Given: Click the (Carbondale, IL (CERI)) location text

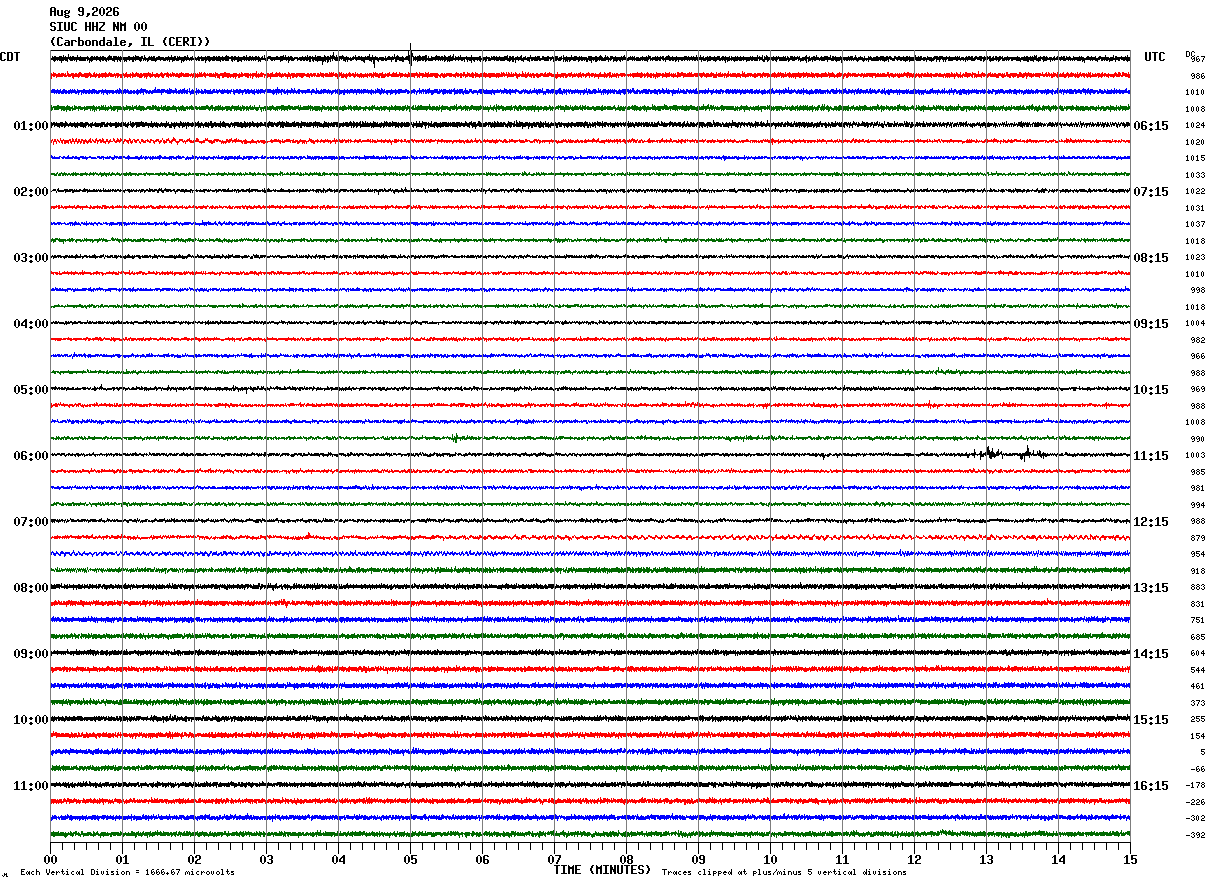Looking at the screenshot, I should [x=130, y=42].
